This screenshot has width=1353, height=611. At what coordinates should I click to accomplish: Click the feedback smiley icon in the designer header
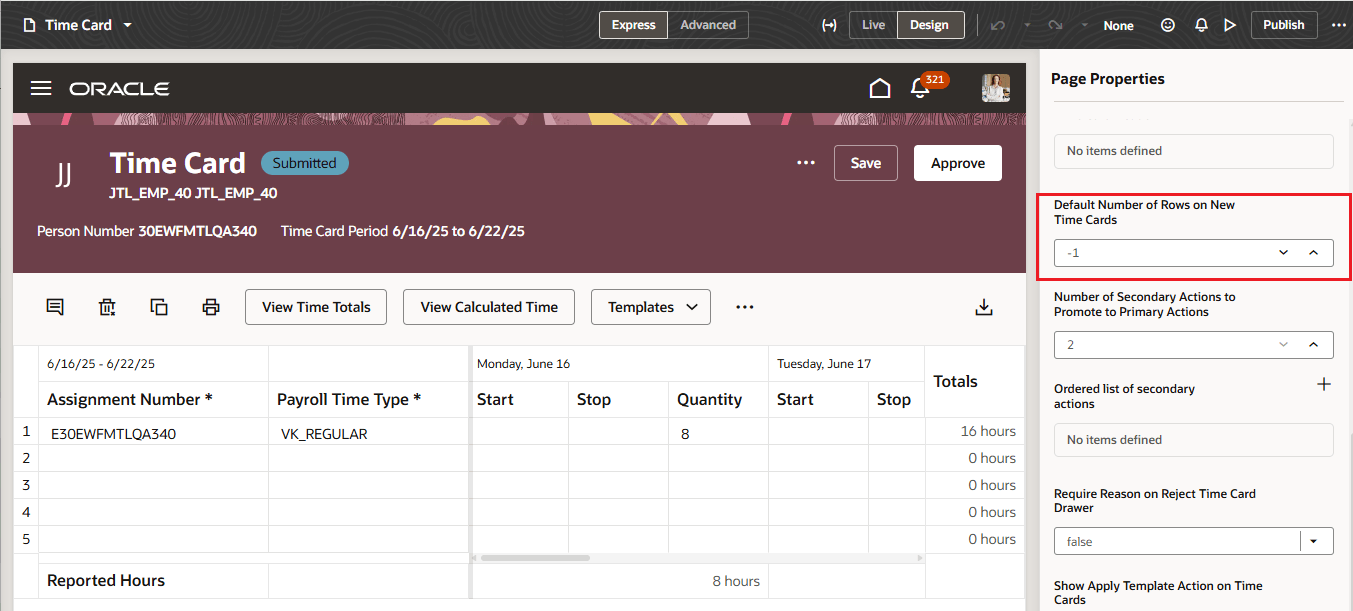[1167, 24]
